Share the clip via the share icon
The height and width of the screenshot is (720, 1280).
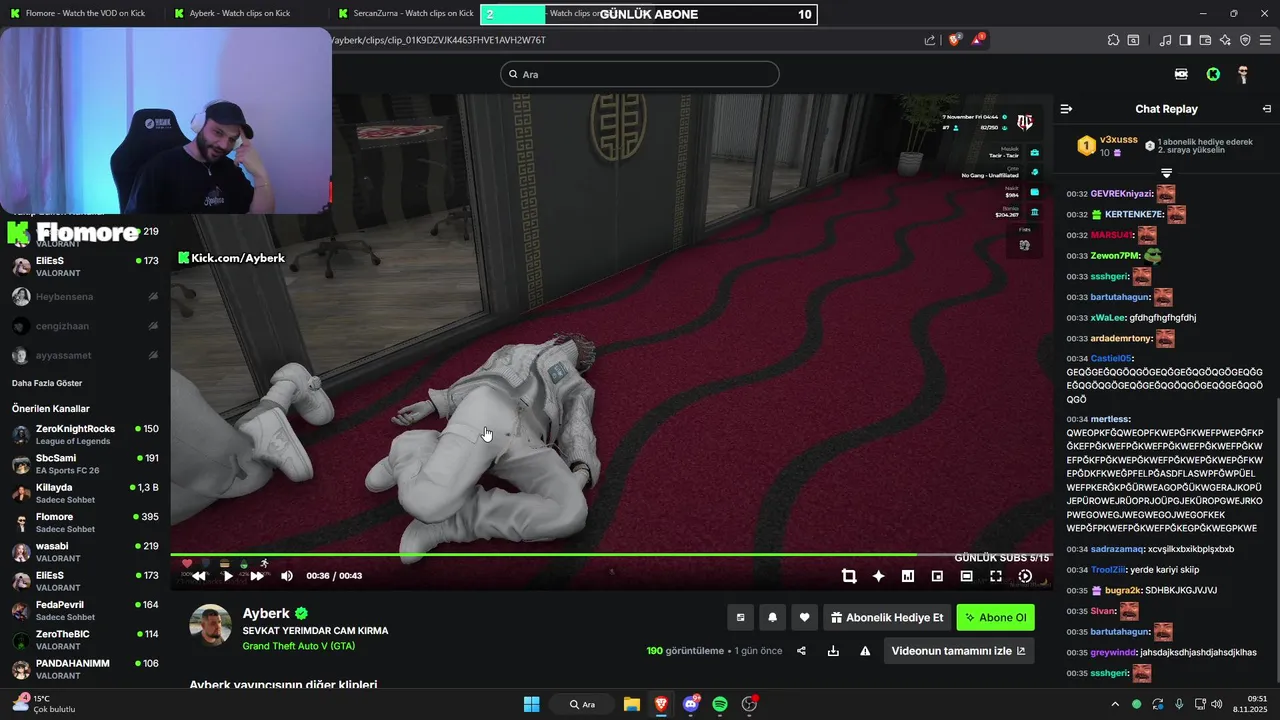point(801,651)
